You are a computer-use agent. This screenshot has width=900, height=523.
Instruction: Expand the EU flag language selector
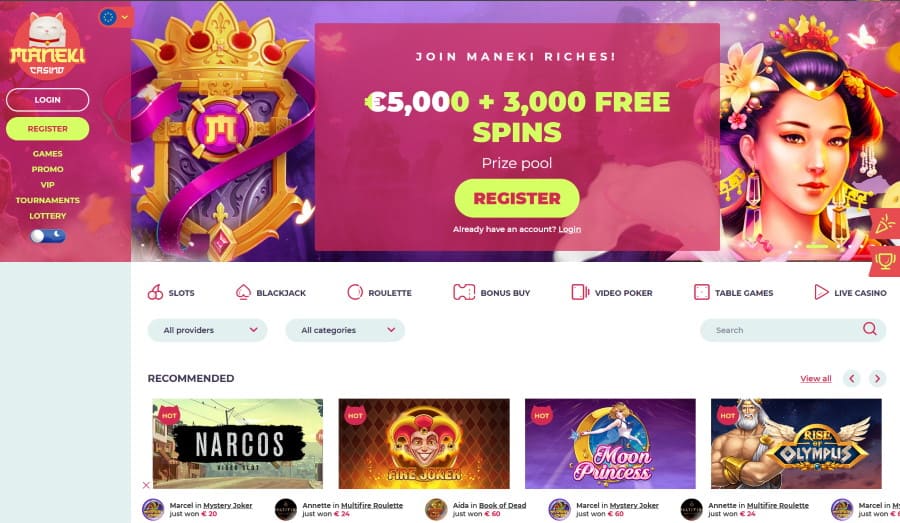point(116,17)
